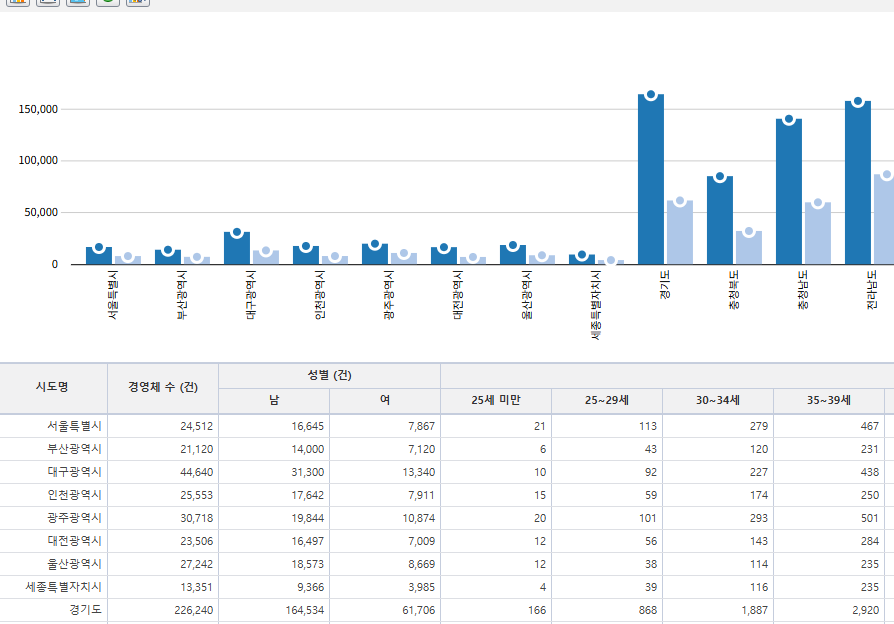Viewport: 894px width, 624px height.
Task: Click the dark blue bar for 대구광역시
Action: point(237,248)
